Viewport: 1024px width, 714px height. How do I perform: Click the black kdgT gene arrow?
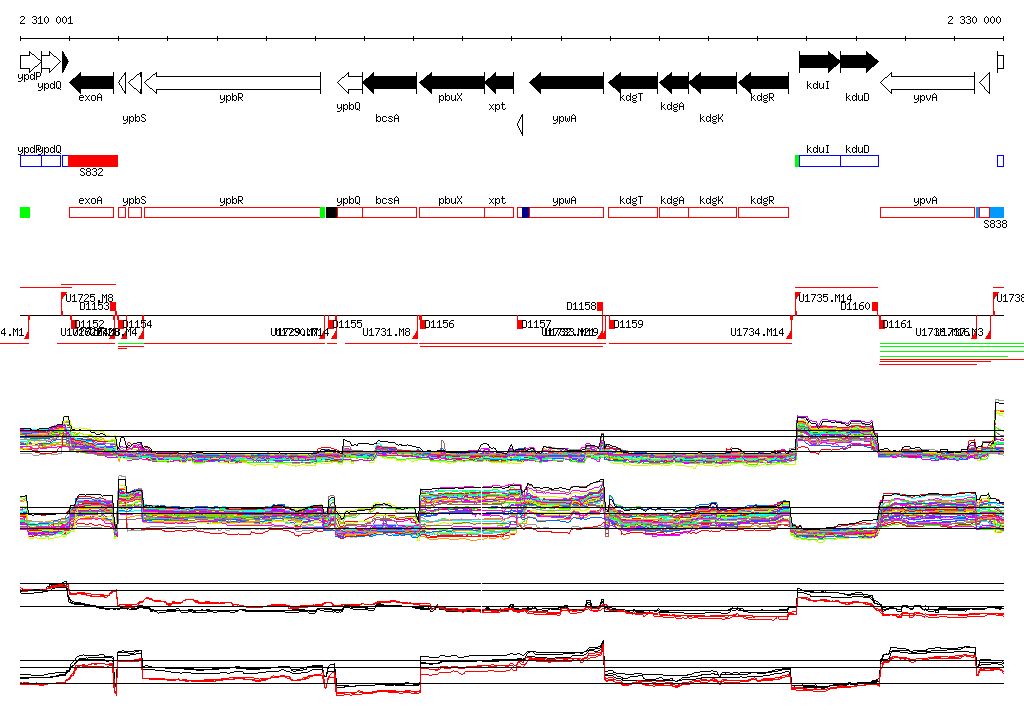[x=633, y=83]
